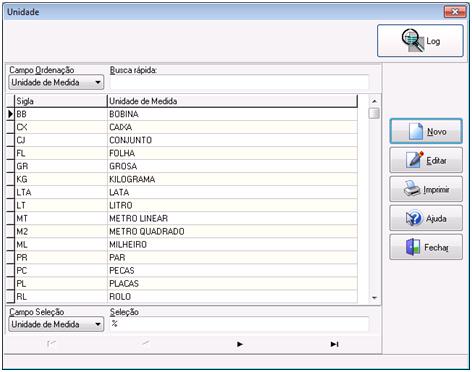
Task: Go to first record navigator button
Action: click(x=51, y=344)
